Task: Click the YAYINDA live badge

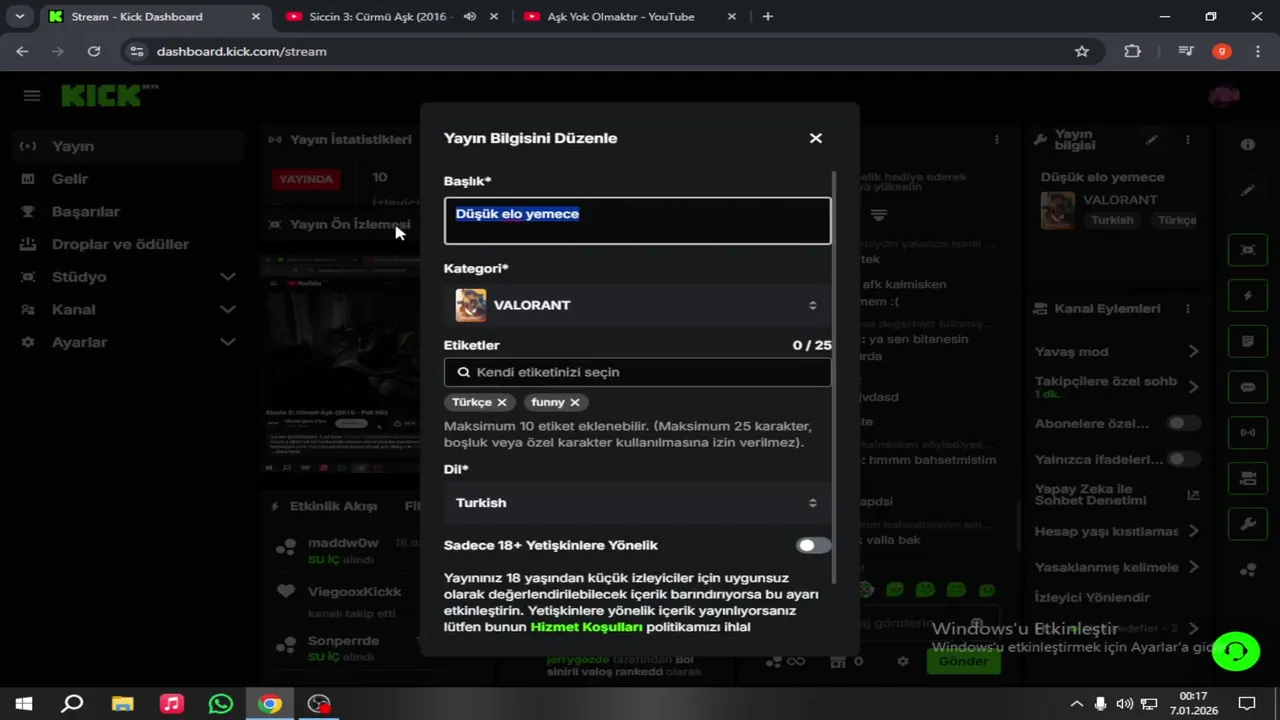Action: coord(305,179)
